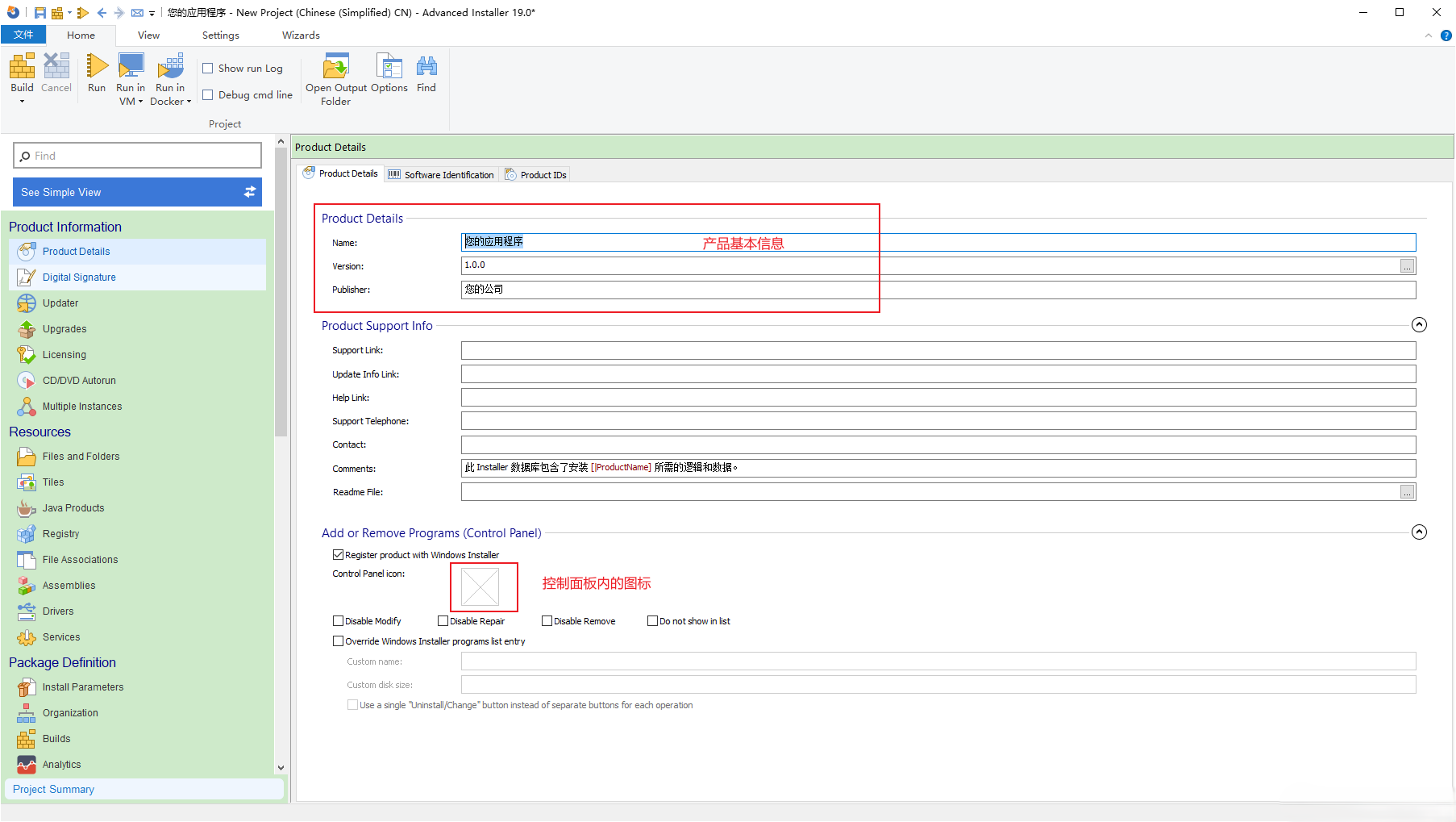The image size is (1456, 822).
Task: Collapse the ribbon with the chevron
Action: pos(1429,35)
